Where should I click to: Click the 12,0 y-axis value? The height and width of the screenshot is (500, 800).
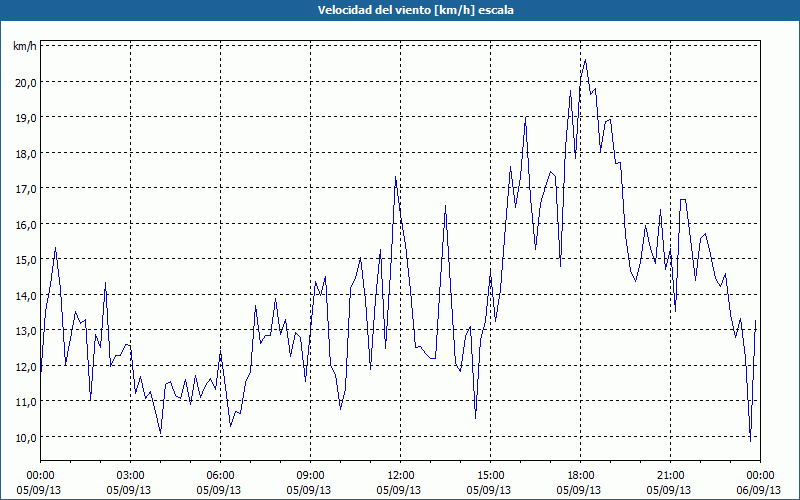pos(26,366)
